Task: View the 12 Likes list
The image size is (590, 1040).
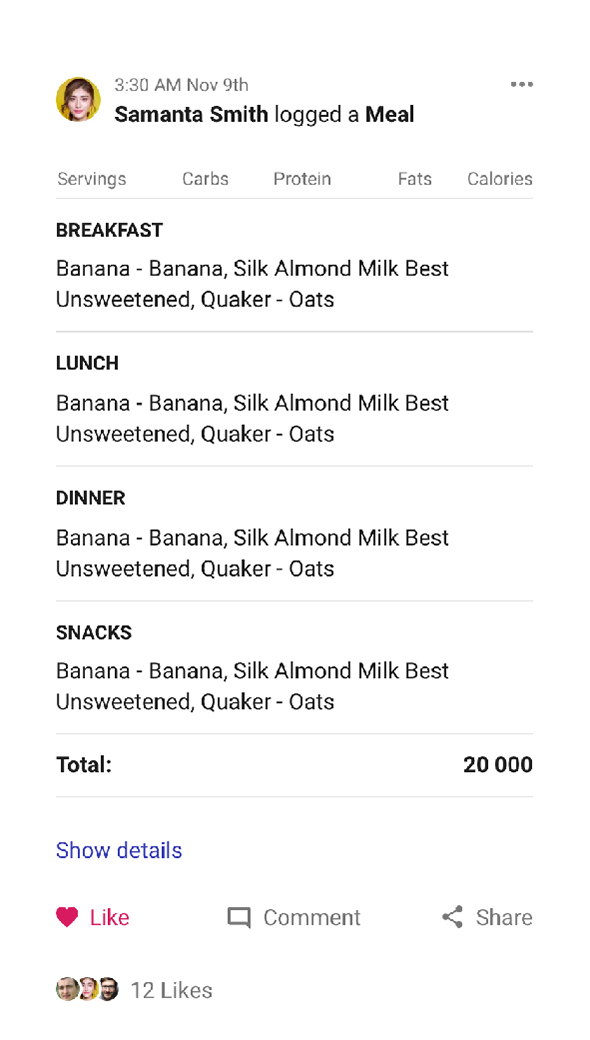Action: click(x=171, y=990)
